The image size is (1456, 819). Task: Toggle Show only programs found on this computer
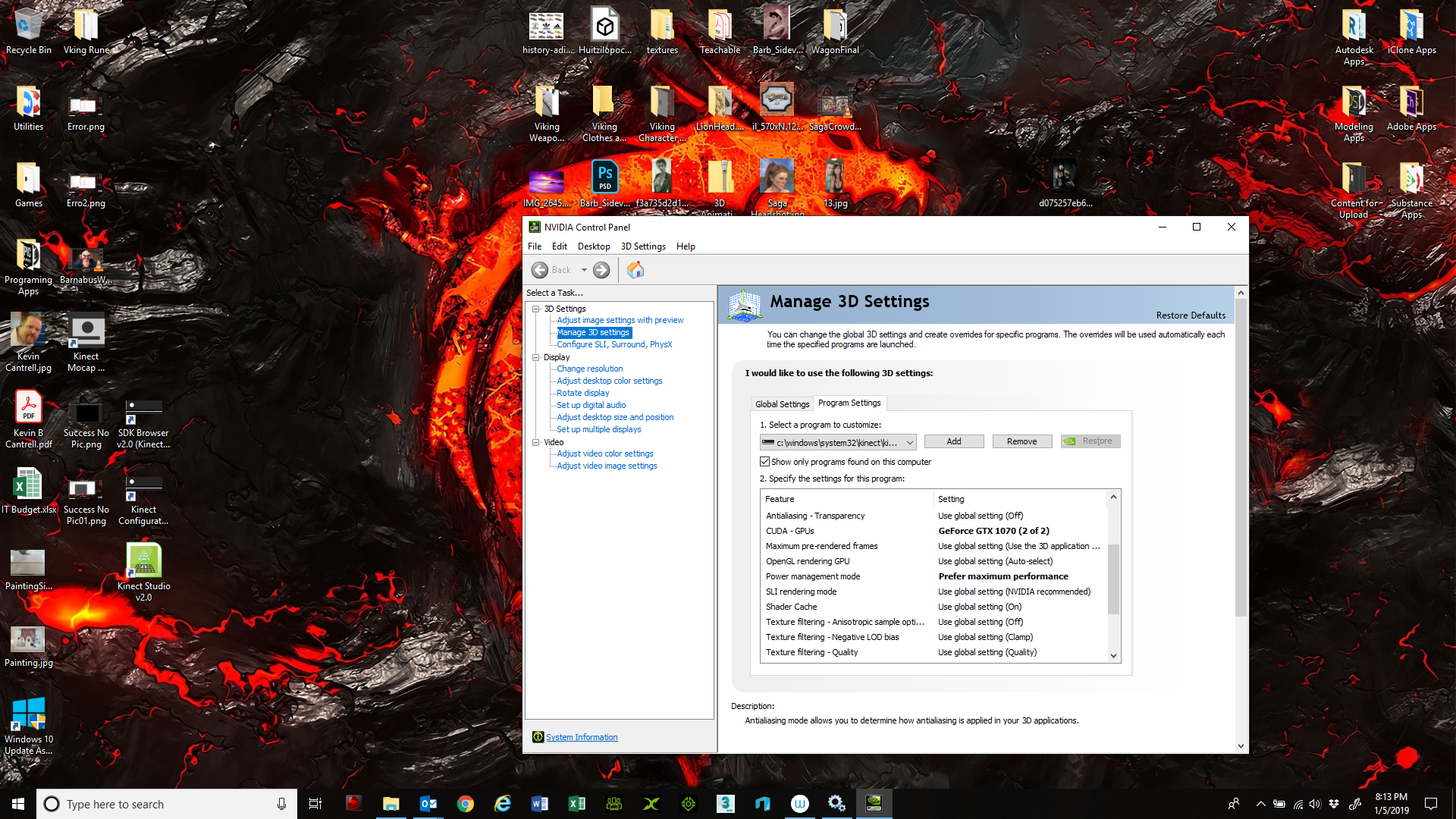[764, 462]
